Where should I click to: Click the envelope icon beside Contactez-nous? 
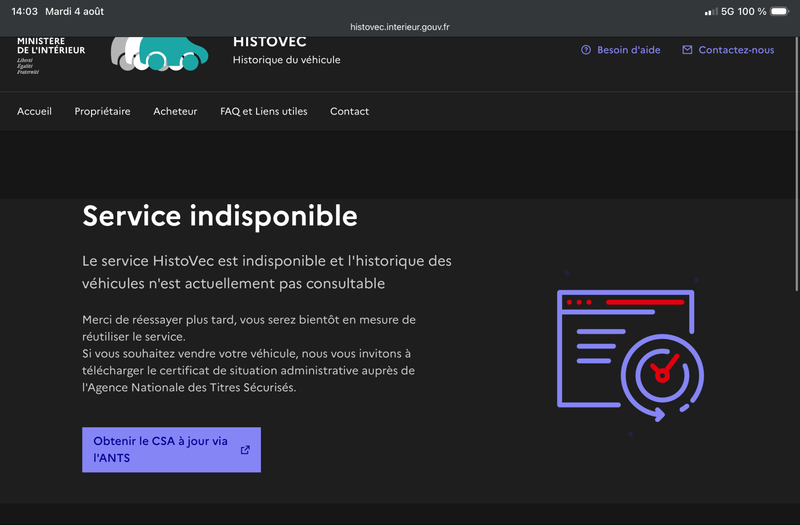pyautogui.click(x=687, y=49)
